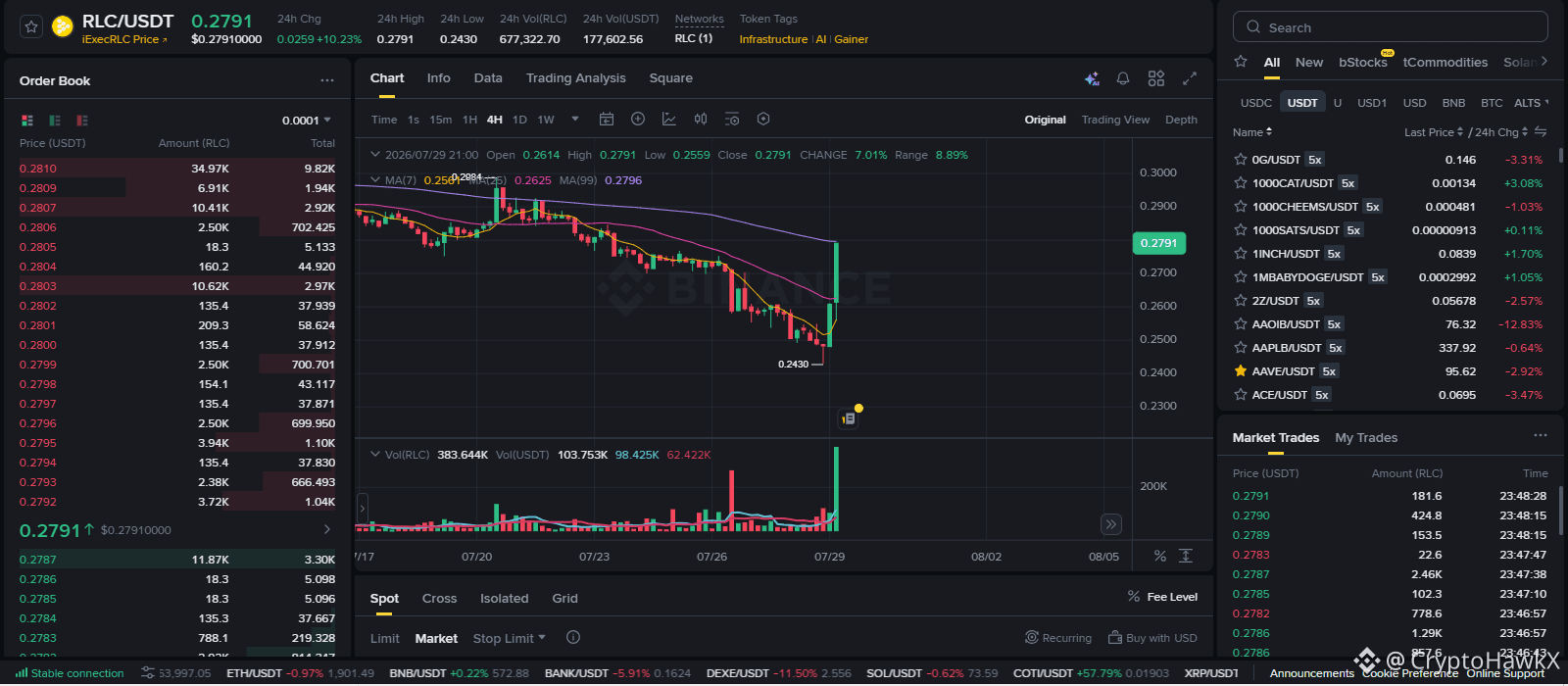
Task: Jump chart to latest candle arrows button
Action: (1110, 524)
